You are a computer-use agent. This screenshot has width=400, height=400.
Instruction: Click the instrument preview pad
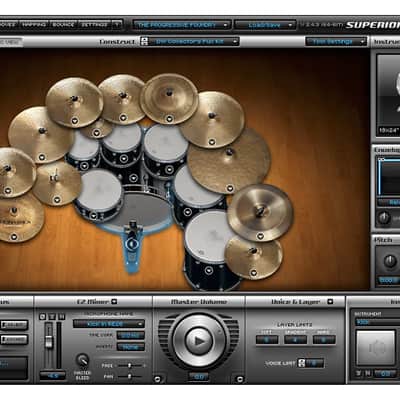tap(376, 348)
